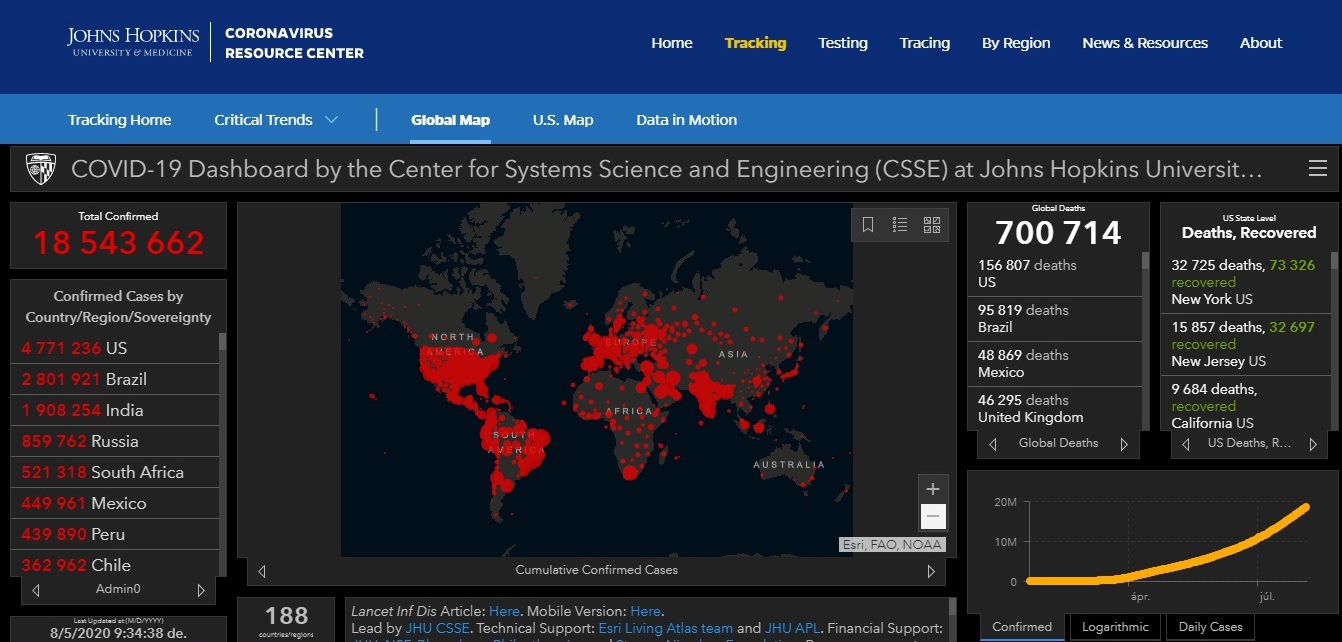Go to previous Admin0 list view

point(36,590)
